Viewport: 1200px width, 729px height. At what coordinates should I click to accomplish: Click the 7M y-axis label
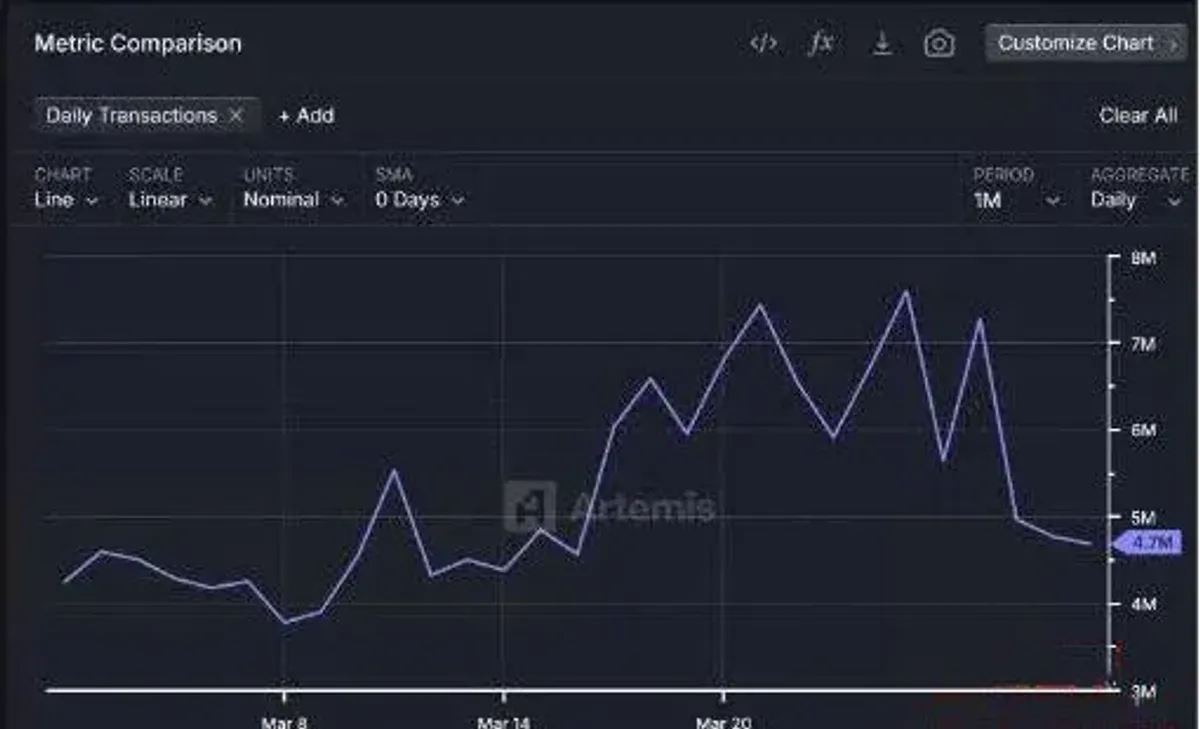coord(1143,344)
